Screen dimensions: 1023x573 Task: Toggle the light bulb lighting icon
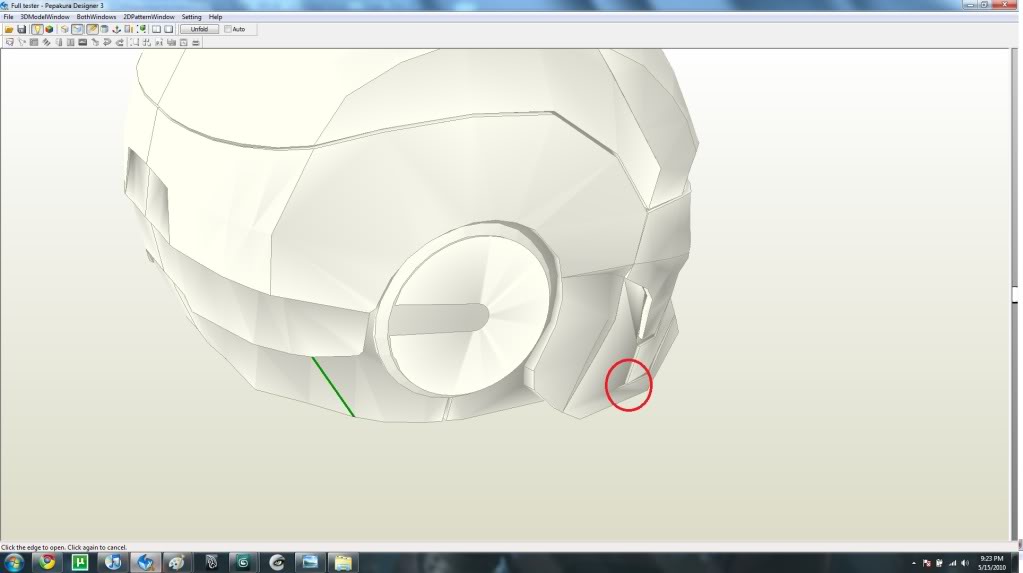click(37, 29)
